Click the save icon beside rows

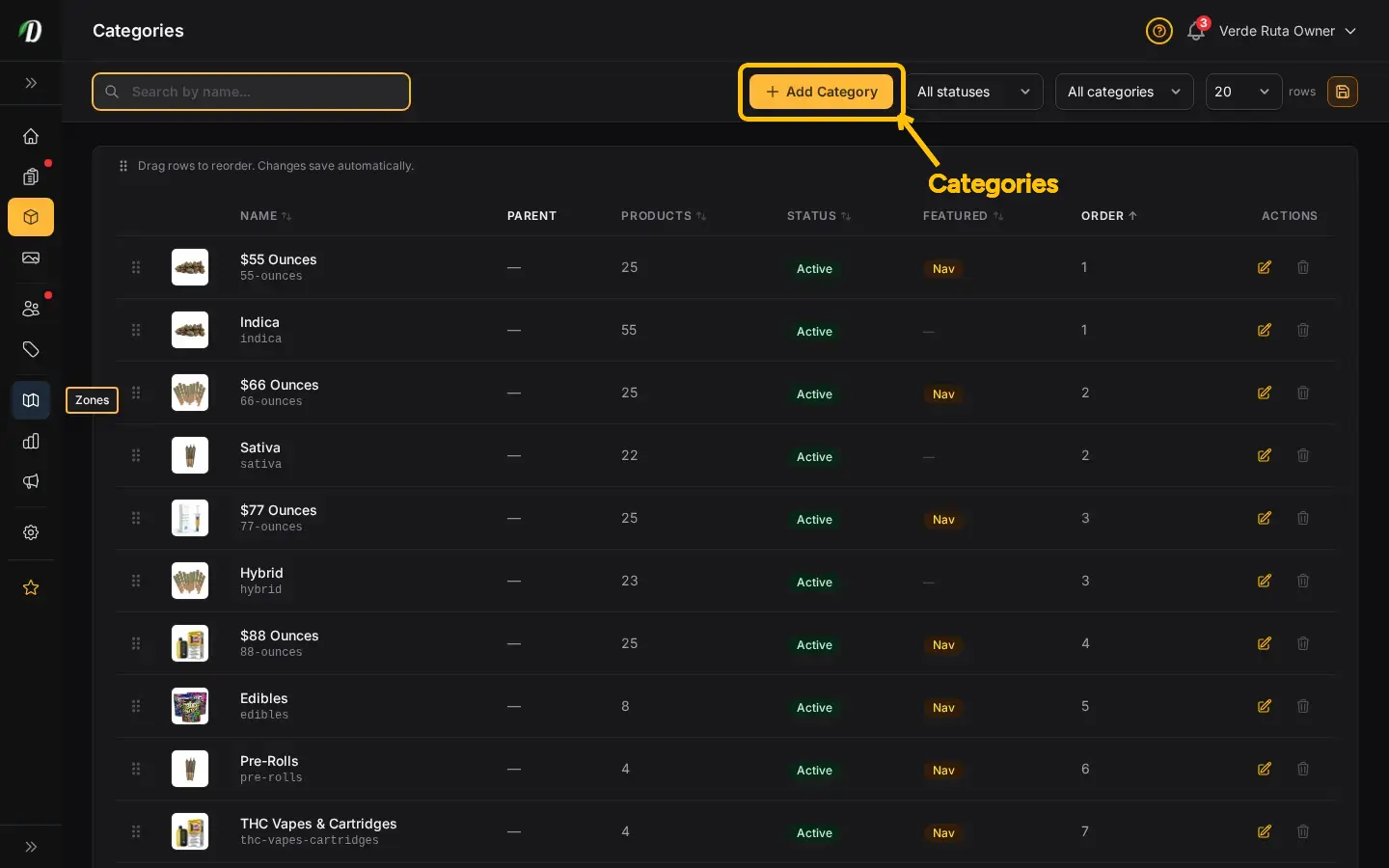pyautogui.click(x=1343, y=92)
